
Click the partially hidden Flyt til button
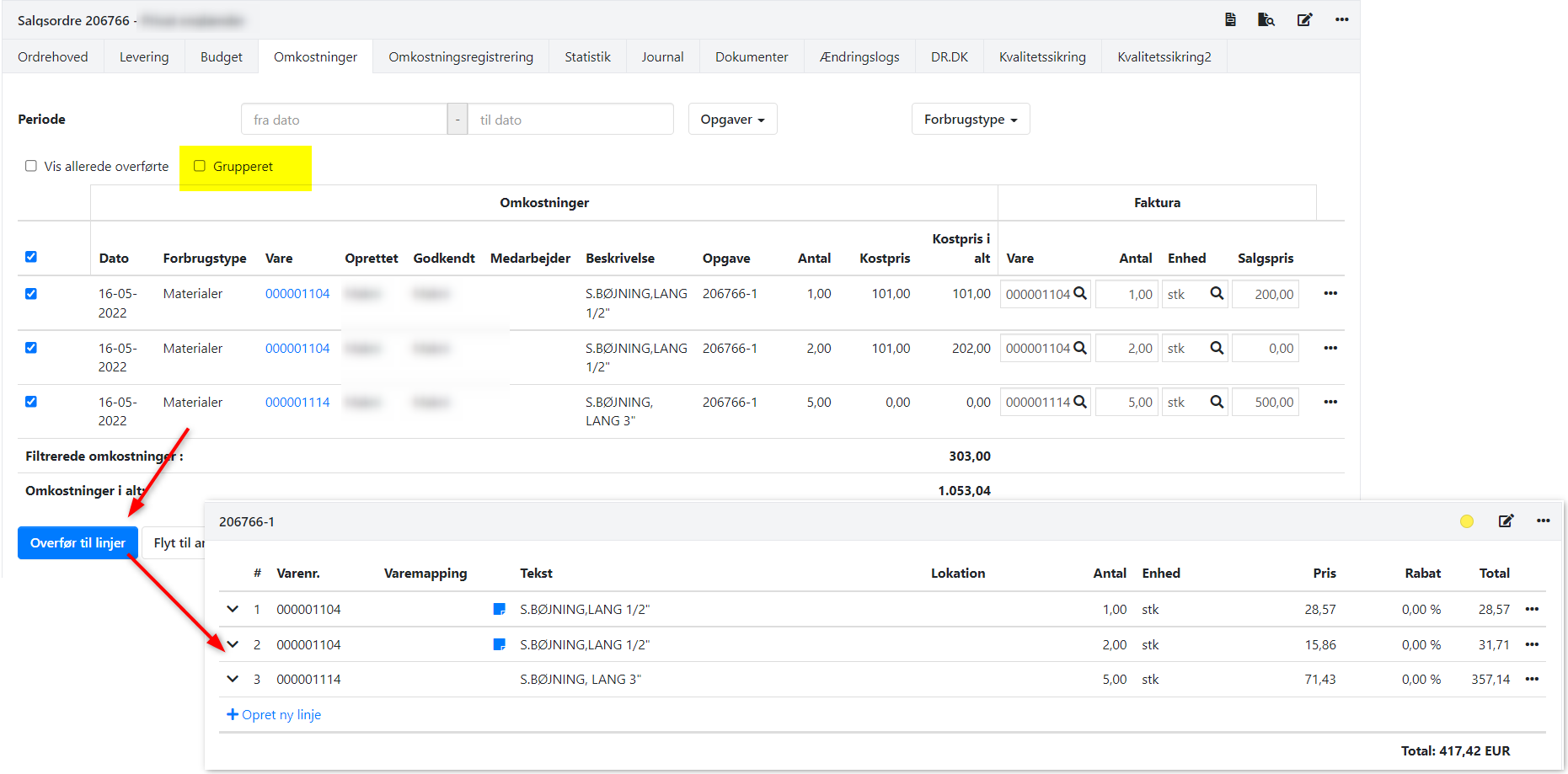click(x=175, y=543)
